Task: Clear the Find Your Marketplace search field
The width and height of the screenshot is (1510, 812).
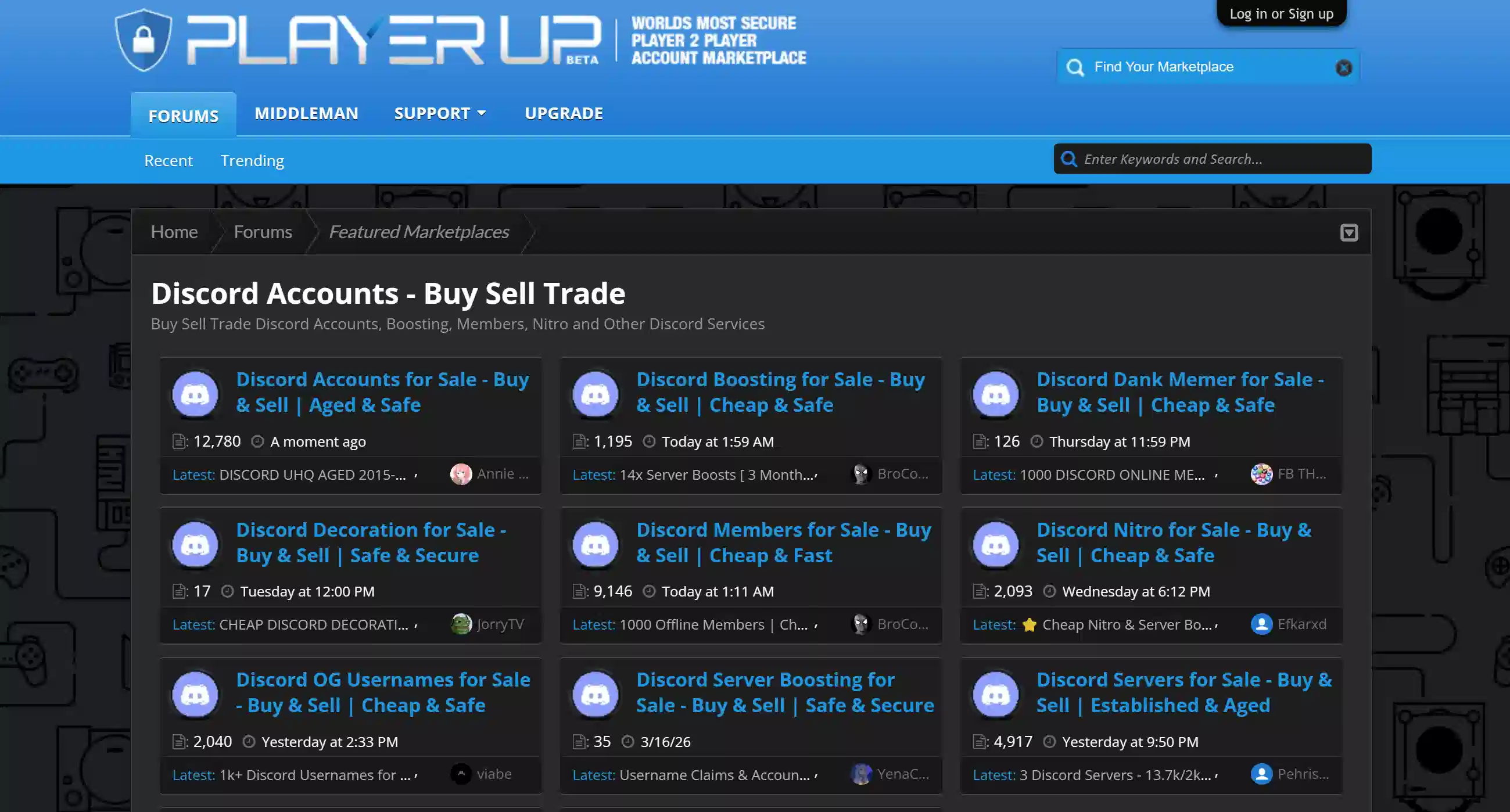Action: pos(1343,67)
